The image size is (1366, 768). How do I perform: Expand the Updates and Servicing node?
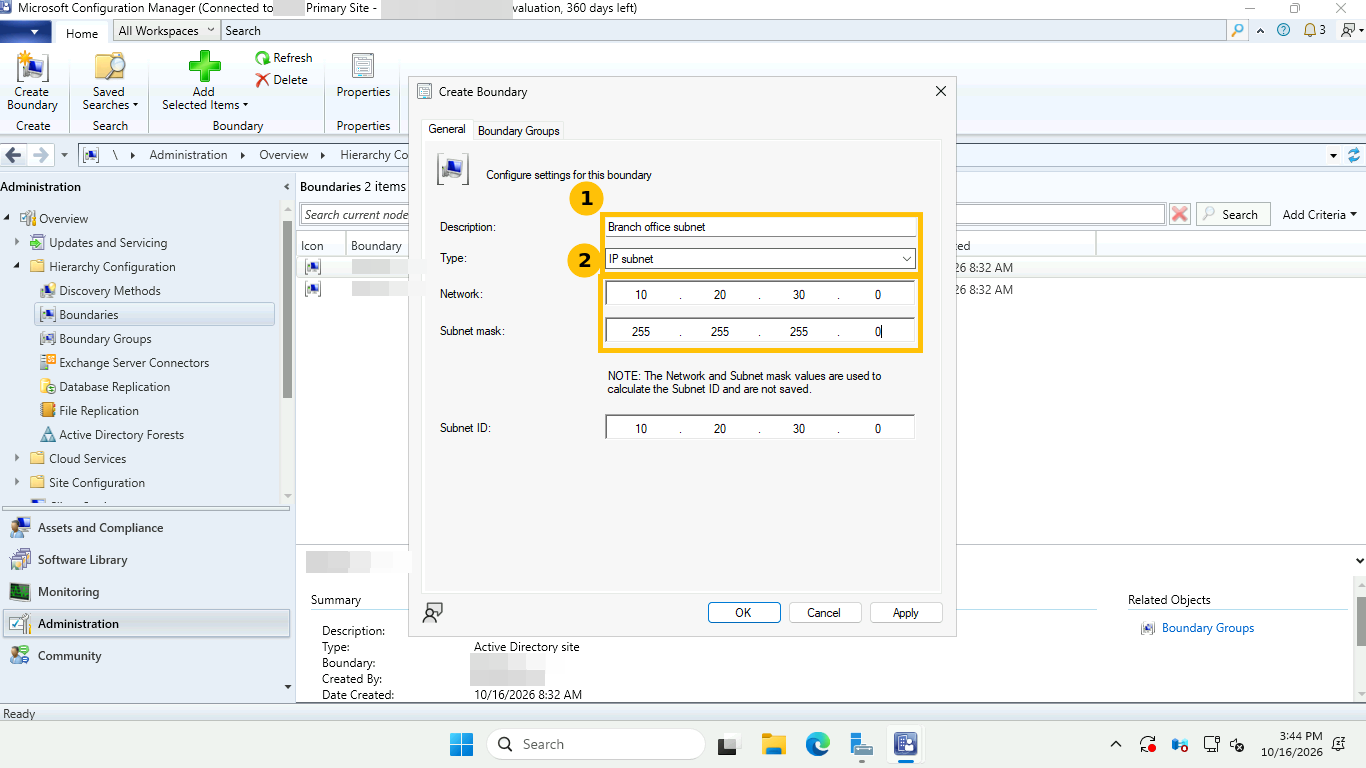click(17, 243)
